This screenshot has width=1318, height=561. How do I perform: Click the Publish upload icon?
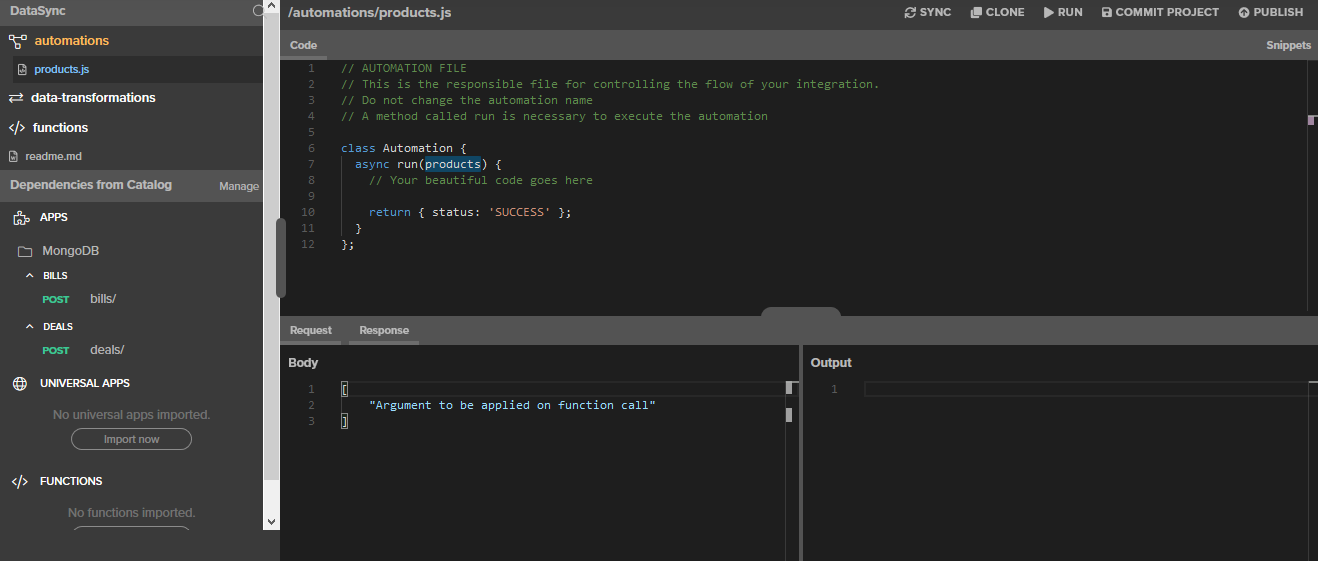click(1244, 13)
